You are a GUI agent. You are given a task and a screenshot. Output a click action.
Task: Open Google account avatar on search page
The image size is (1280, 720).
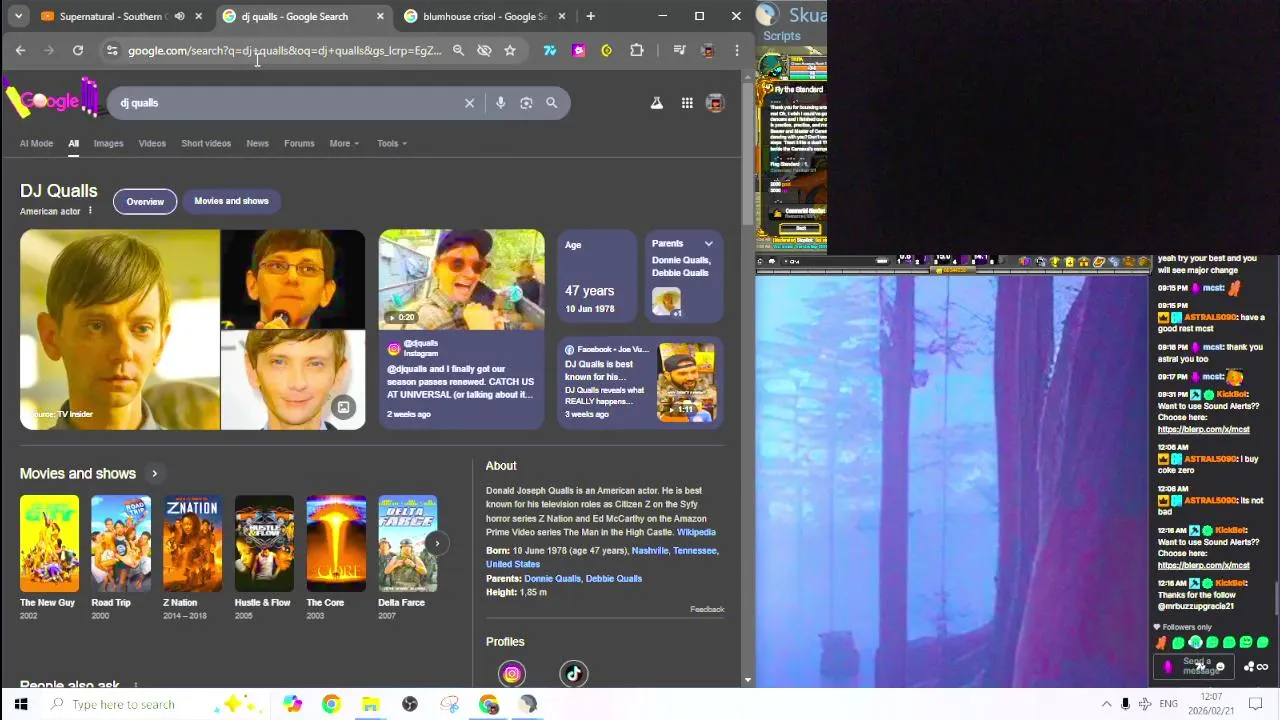pos(715,103)
